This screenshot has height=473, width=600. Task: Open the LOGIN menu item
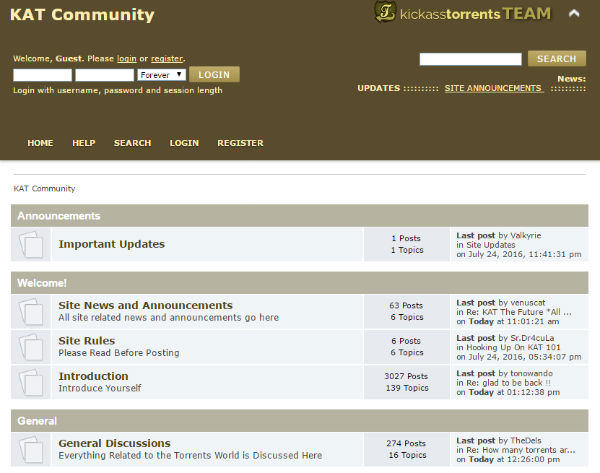184,143
